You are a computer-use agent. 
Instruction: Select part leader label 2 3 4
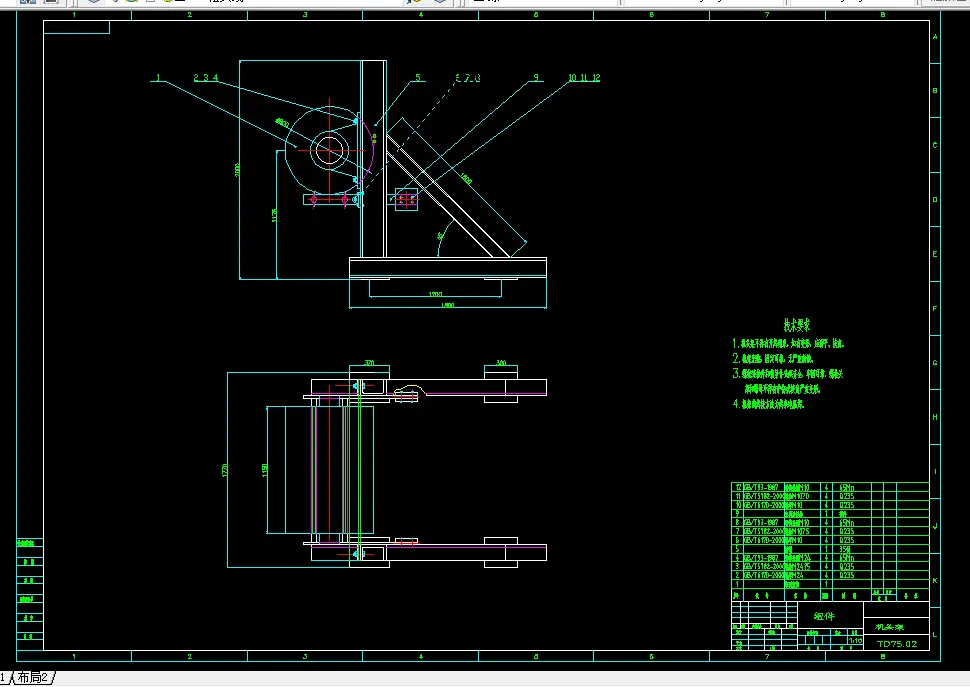pyautogui.click(x=206, y=78)
